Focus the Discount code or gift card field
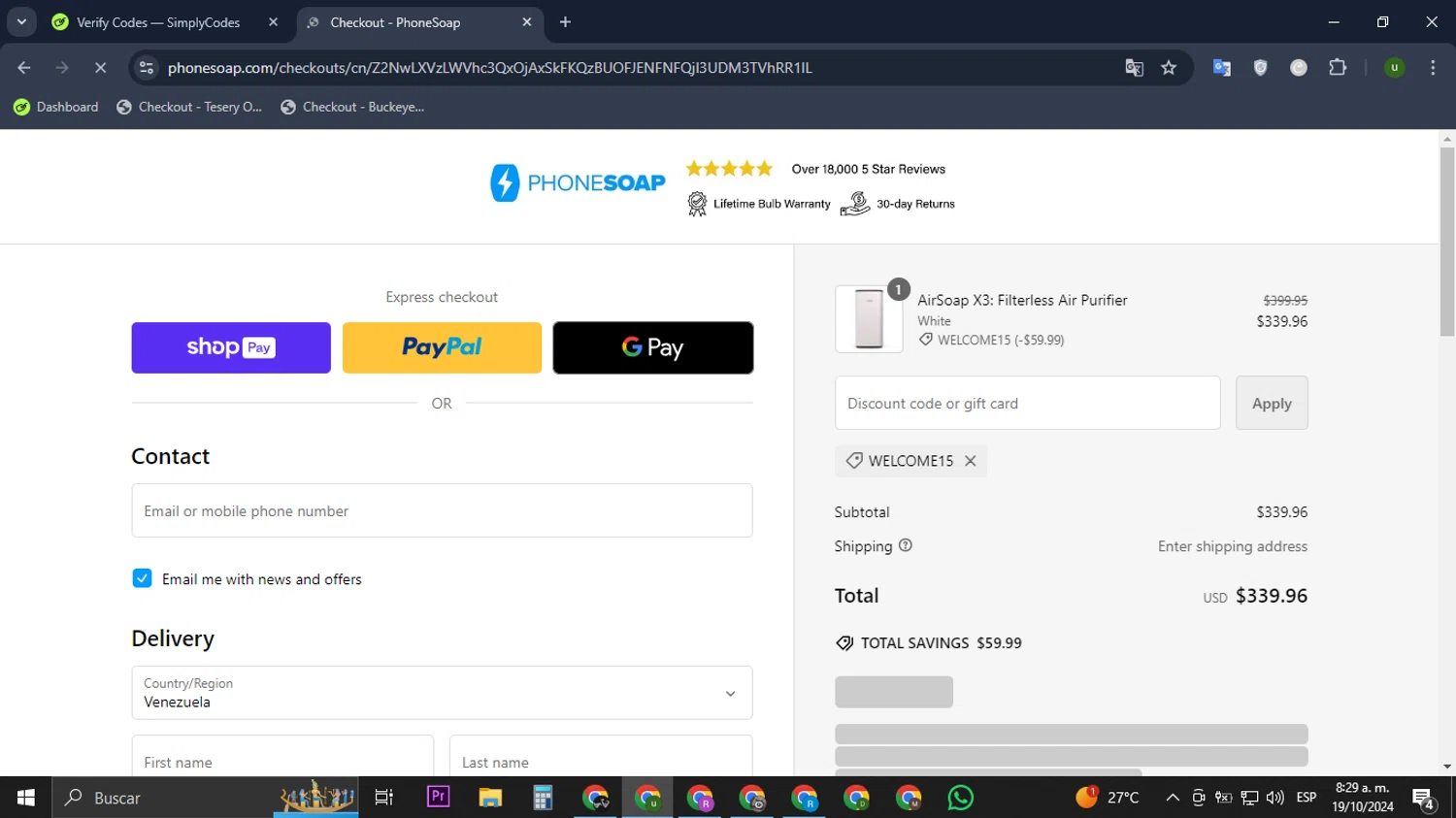The height and width of the screenshot is (818, 1456). coord(1027,403)
